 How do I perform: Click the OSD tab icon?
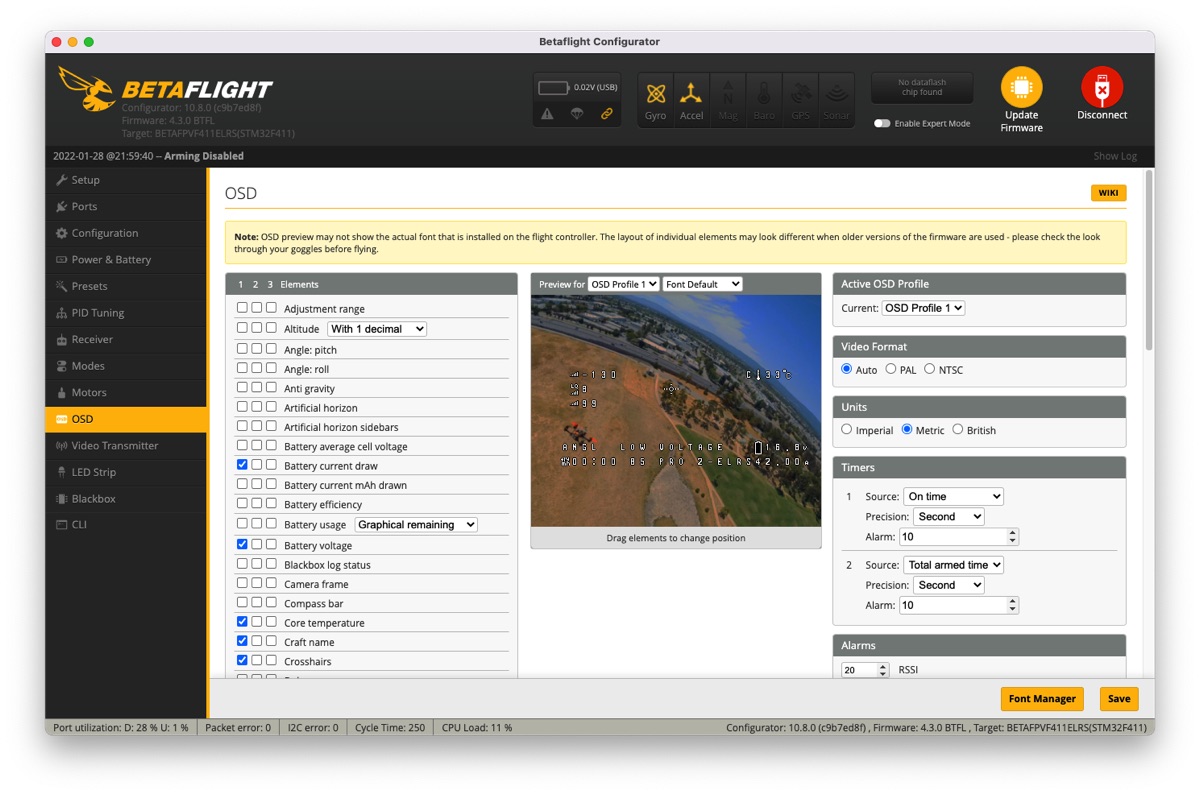62,419
